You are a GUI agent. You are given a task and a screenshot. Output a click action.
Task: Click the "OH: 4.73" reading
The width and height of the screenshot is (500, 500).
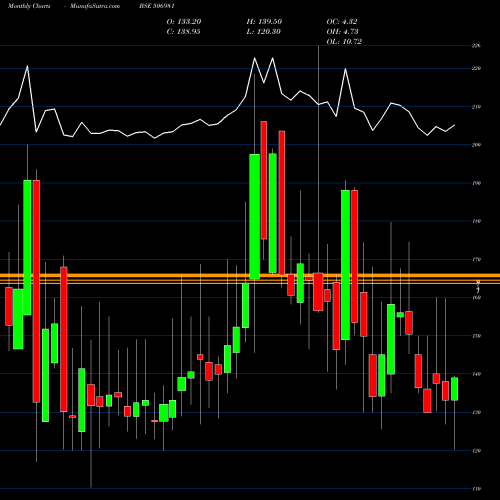tap(342, 32)
